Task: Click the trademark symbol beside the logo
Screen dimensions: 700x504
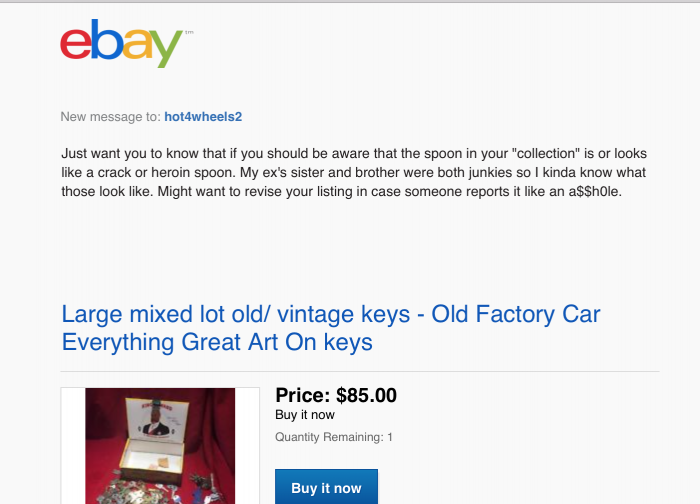Action: 189,33
